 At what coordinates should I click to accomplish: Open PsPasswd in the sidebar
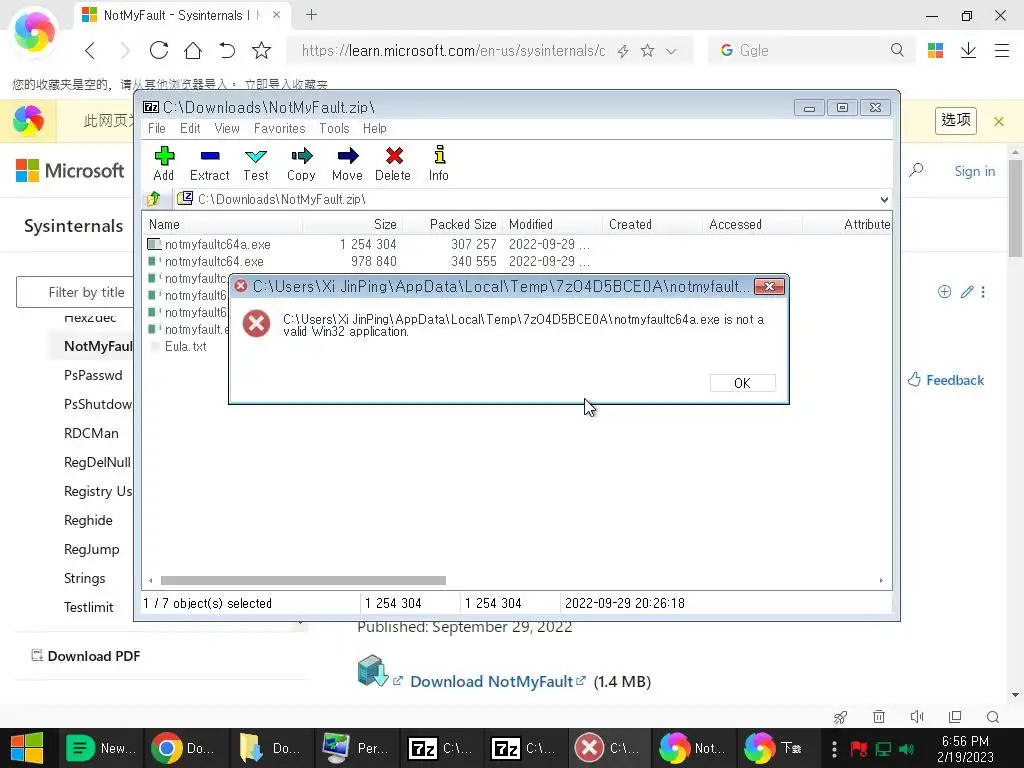coord(93,375)
